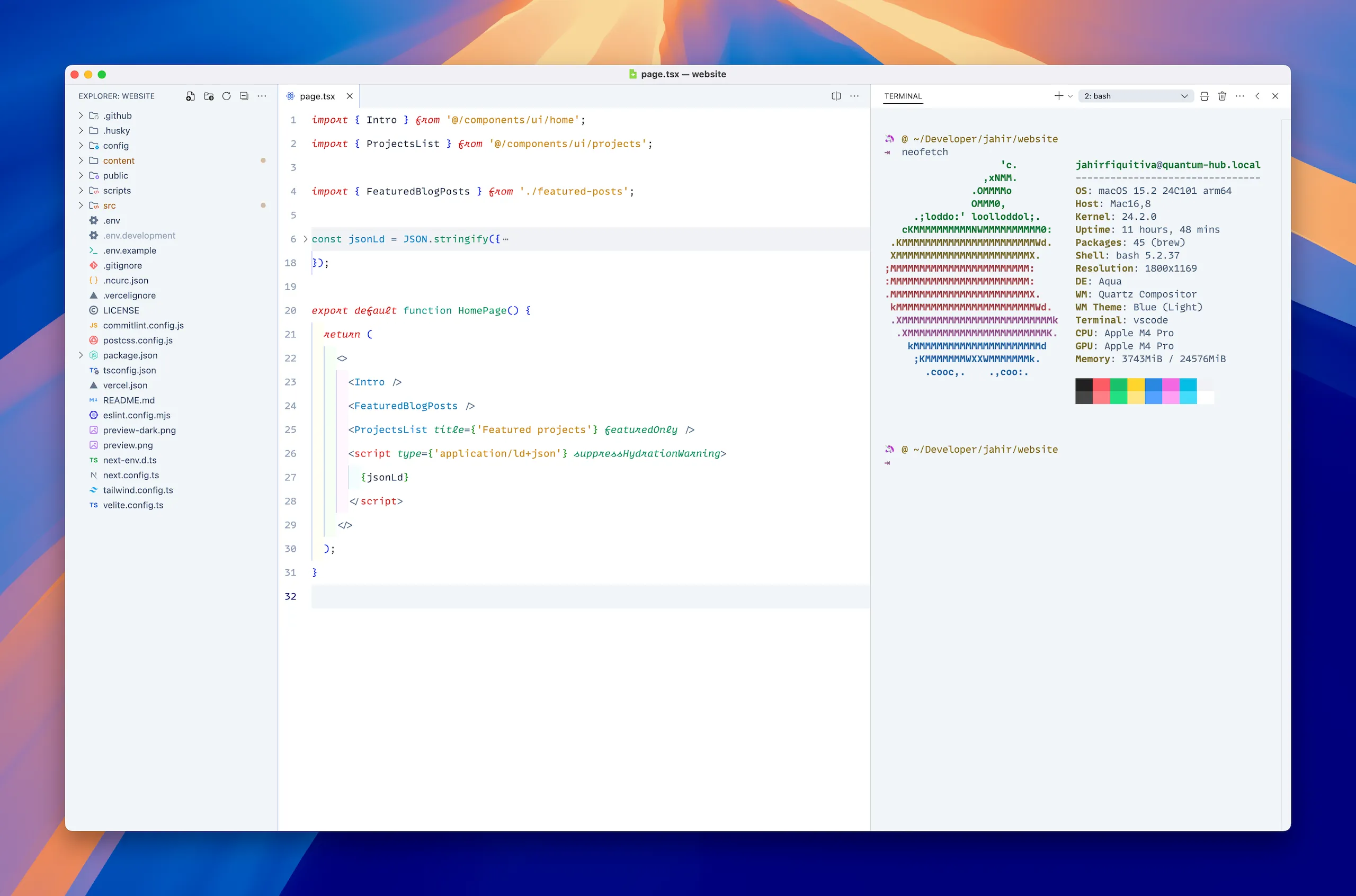
Task: Open the .env file
Action: click(111, 221)
